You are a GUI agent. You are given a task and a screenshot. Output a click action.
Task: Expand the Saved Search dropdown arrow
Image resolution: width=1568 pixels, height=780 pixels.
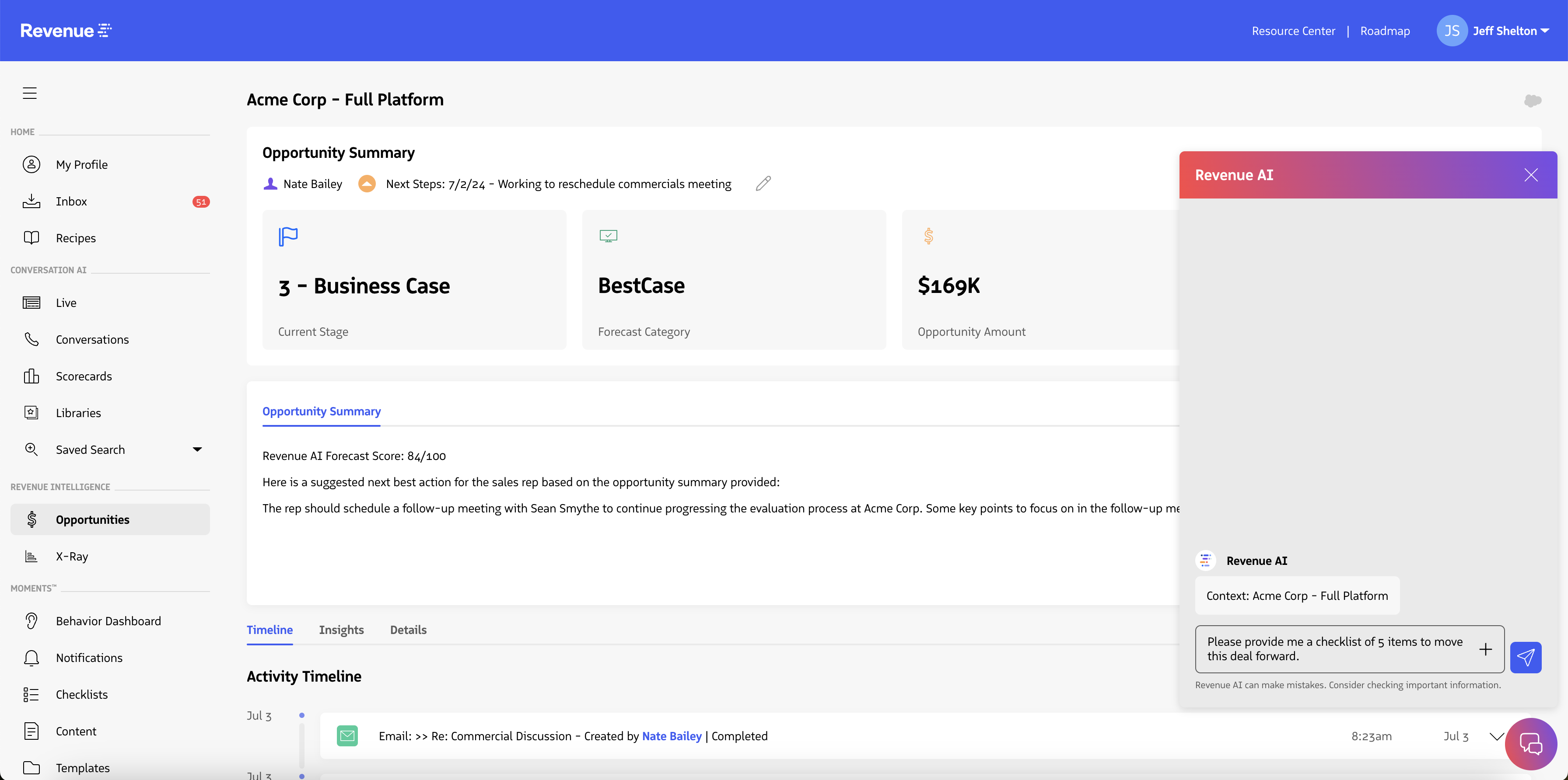[196, 449]
